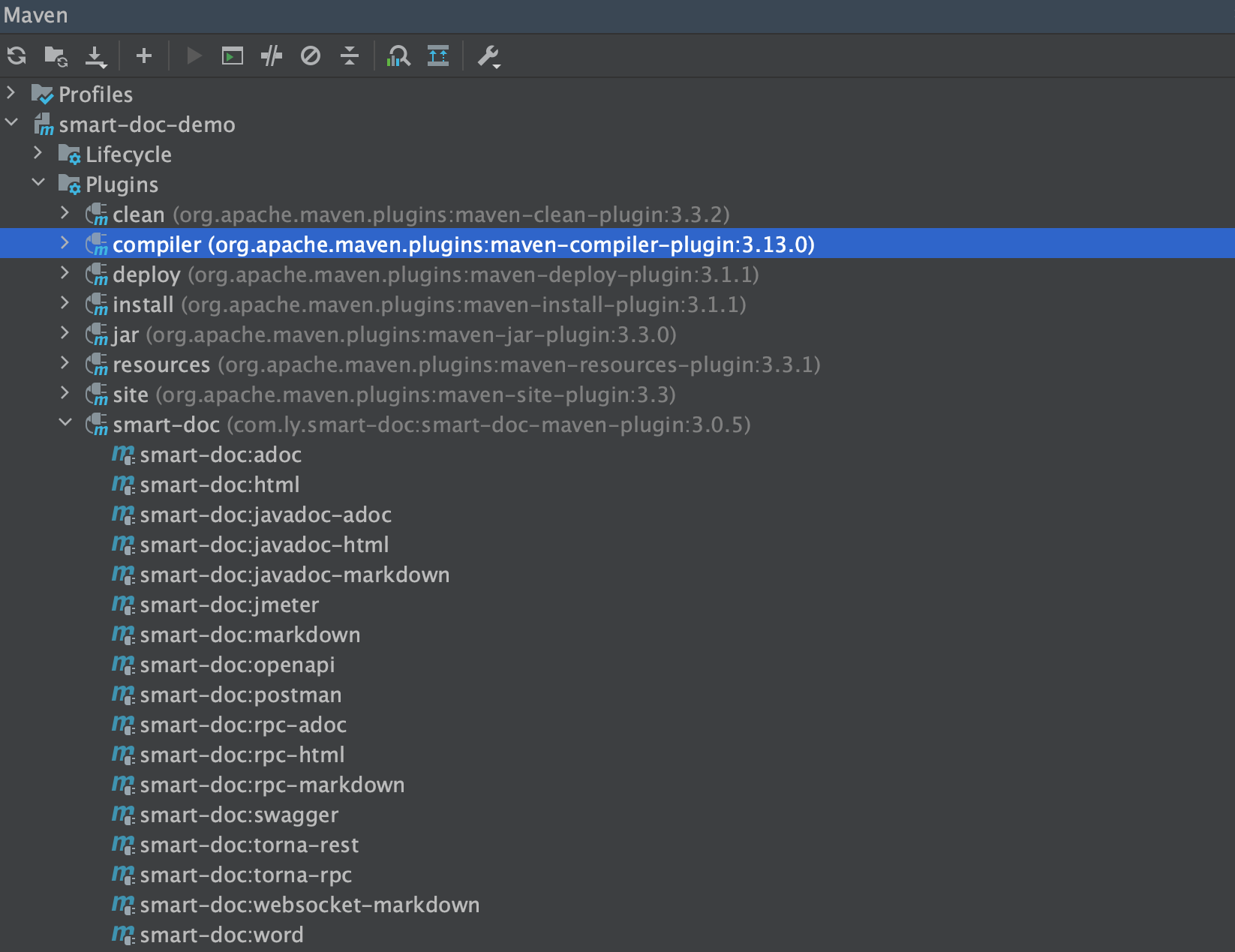This screenshot has width=1235, height=952.
Task: Expand the Lifecycle node
Action: [x=38, y=153]
